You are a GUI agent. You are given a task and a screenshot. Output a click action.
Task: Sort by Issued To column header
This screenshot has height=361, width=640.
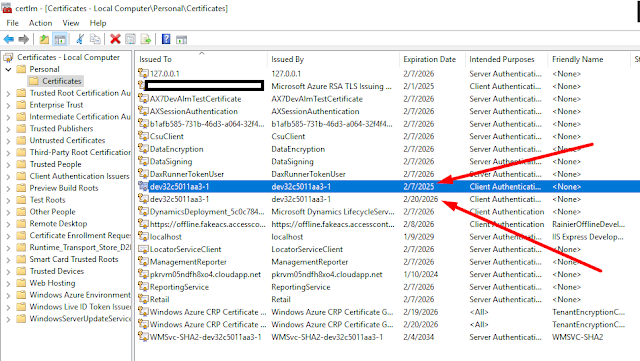point(202,59)
